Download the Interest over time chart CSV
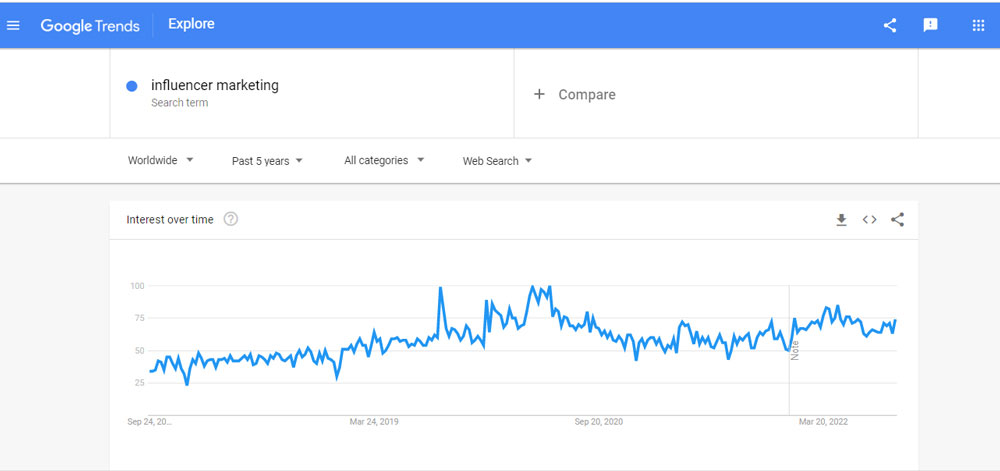Viewport: 1000px width, 471px height. (x=841, y=220)
